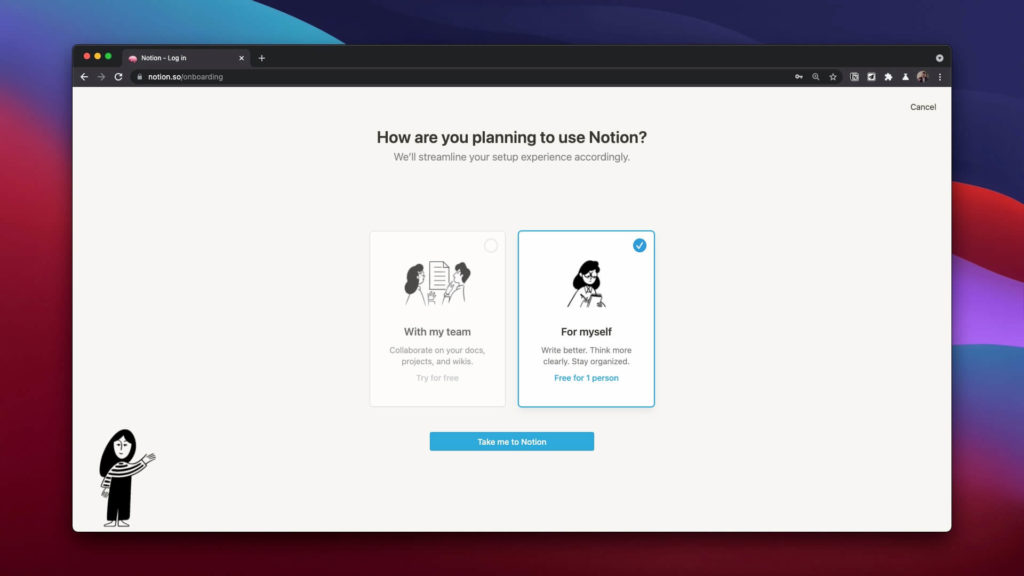Open the Extensions puzzle piece menu
The image size is (1024, 576).
[x=888, y=76]
